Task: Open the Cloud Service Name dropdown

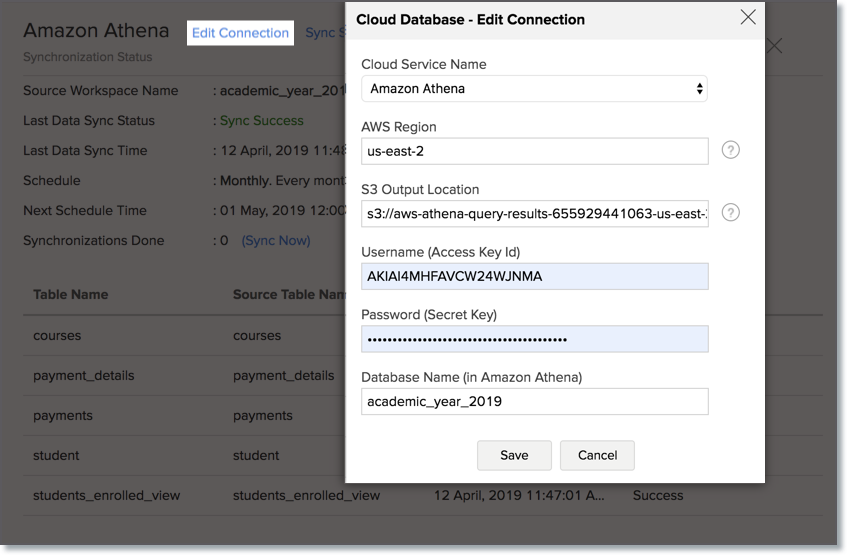Action: (x=534, y=89)
